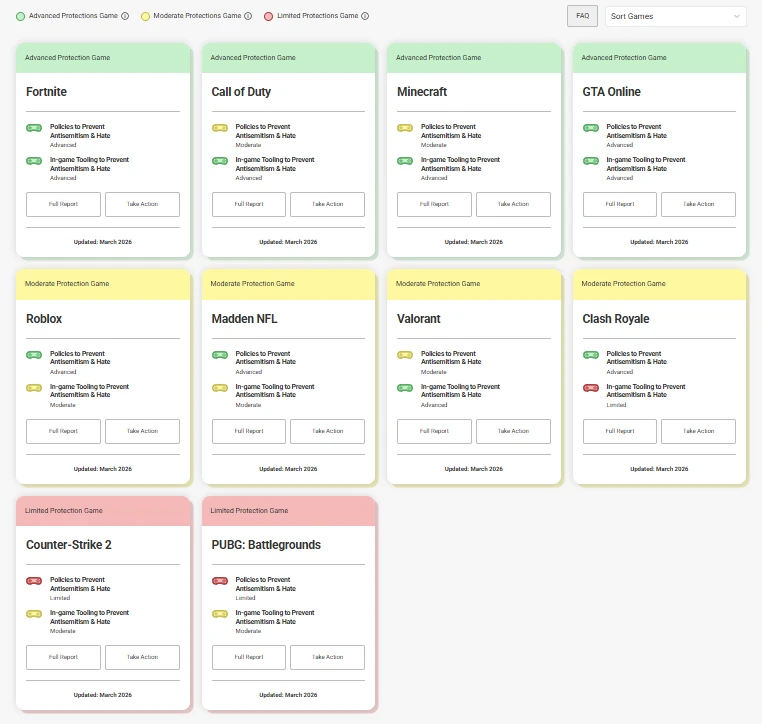Click the red Limited Protections legend circle
This screenshot has height=724, width=762.
pos(268,16)
